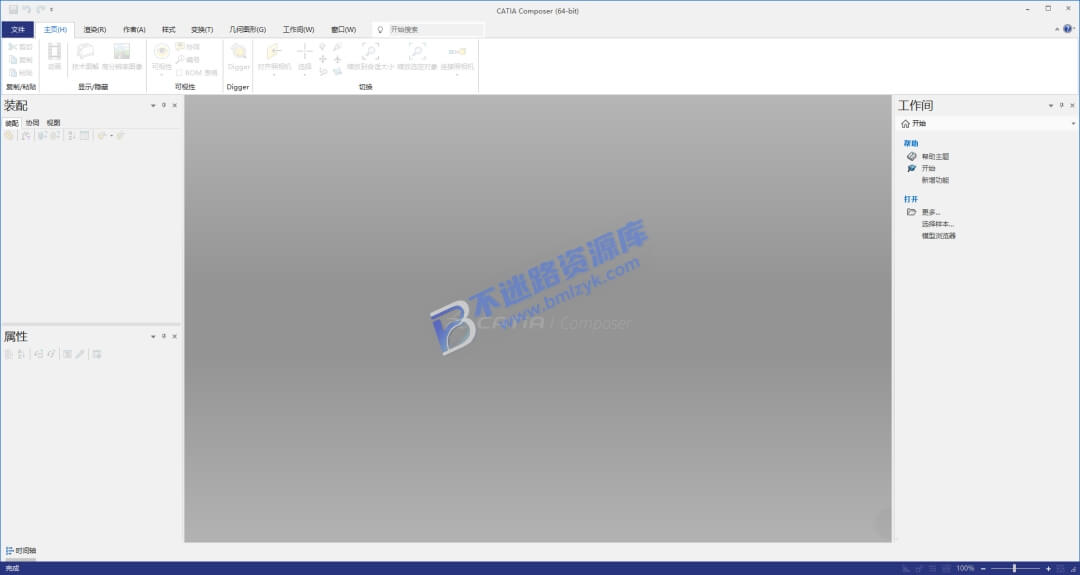Select the 主页(H) ribbon tab
Screen dimensions: 1080x575
(55, 30)
